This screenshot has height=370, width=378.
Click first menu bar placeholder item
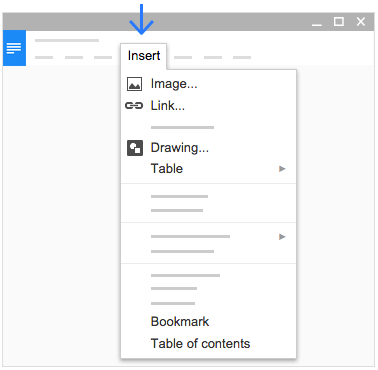point(44,57)
